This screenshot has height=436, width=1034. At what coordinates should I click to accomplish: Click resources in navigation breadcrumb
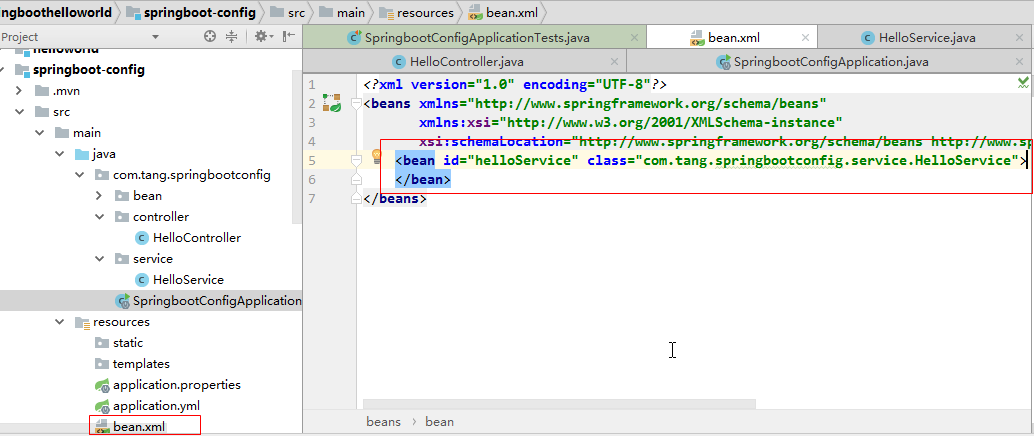[416, 13]
